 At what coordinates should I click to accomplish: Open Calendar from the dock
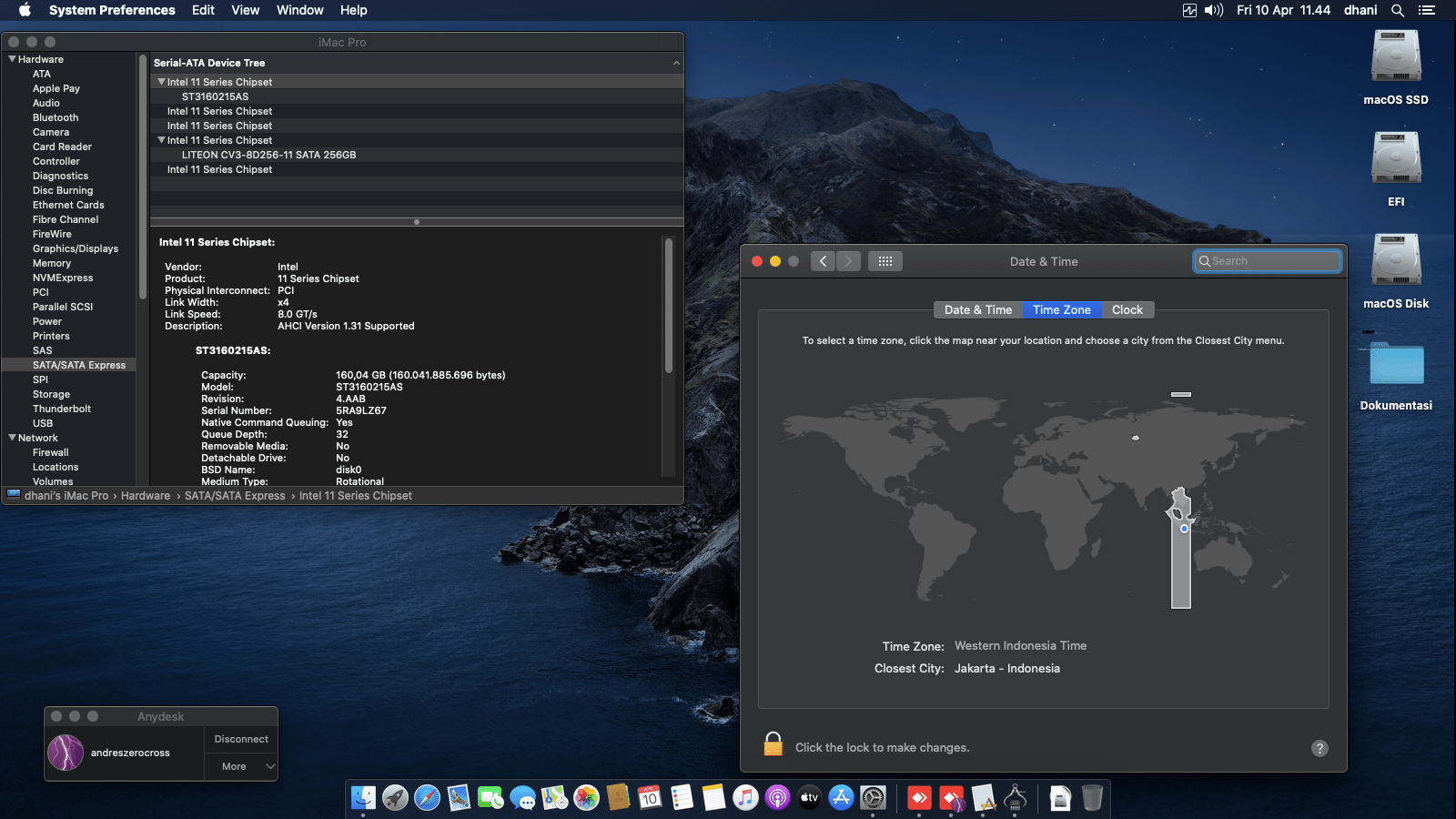tap(650, 798)
